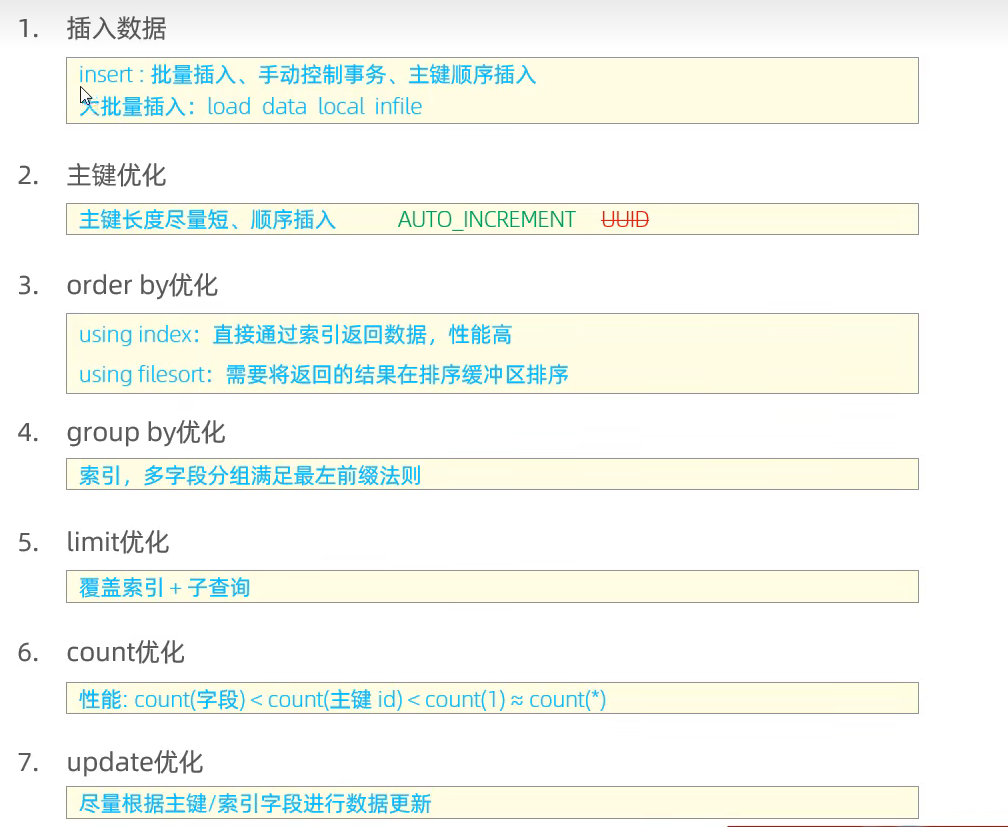Click the load data local infile text
Screen dimensions: 1008x827
click(314, 107)
